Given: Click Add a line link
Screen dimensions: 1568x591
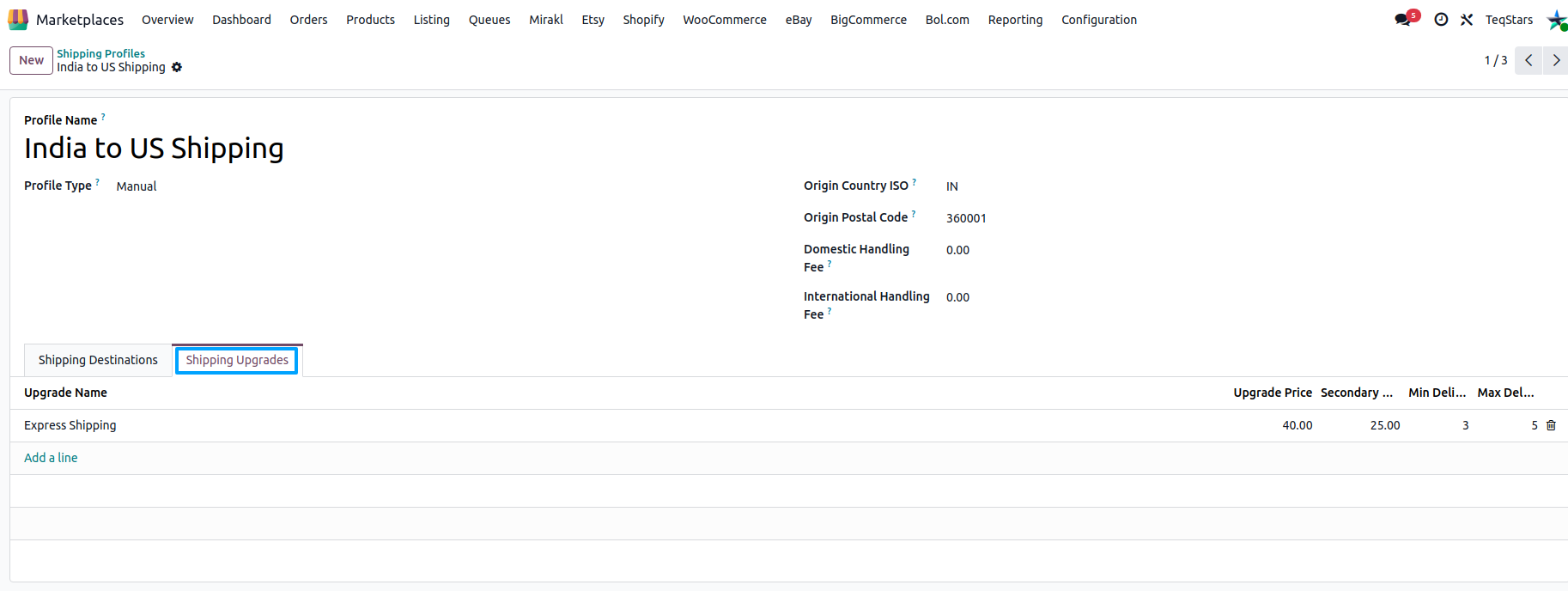Looking at the screenshot, I should tap(51, 458).
